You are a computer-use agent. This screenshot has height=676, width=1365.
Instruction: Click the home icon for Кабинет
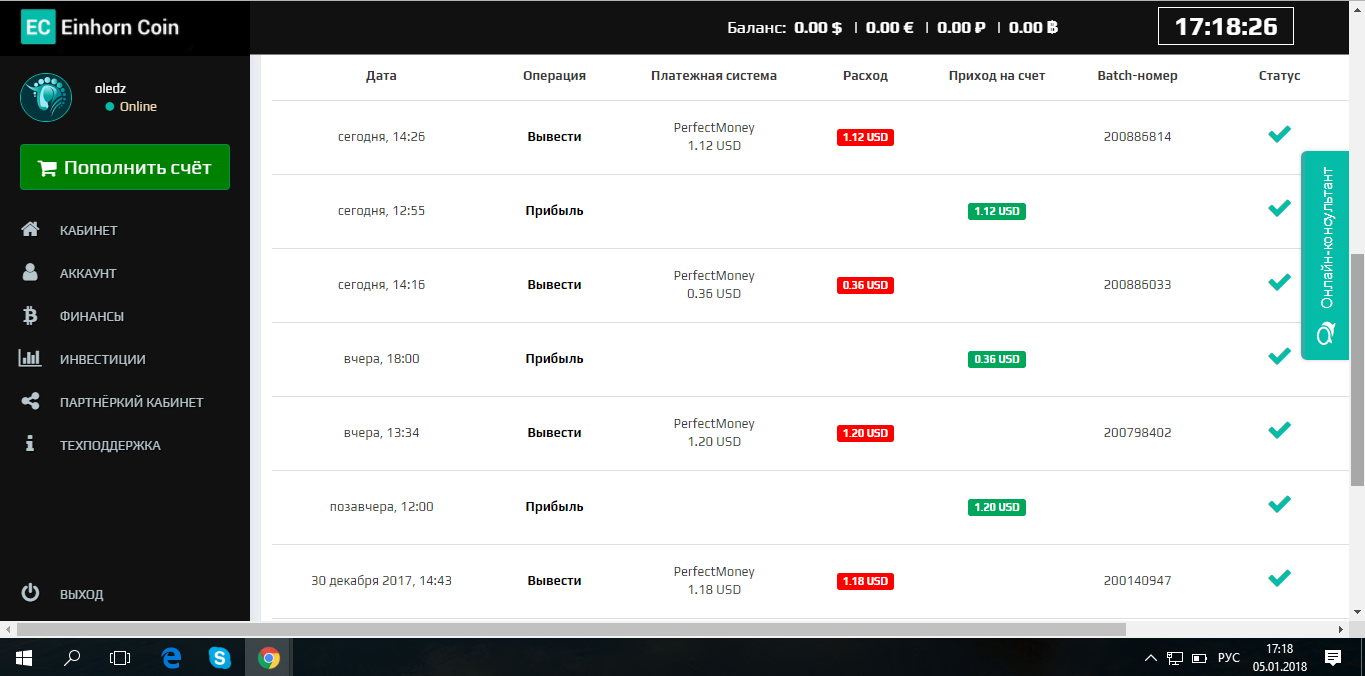coord(30,230)
